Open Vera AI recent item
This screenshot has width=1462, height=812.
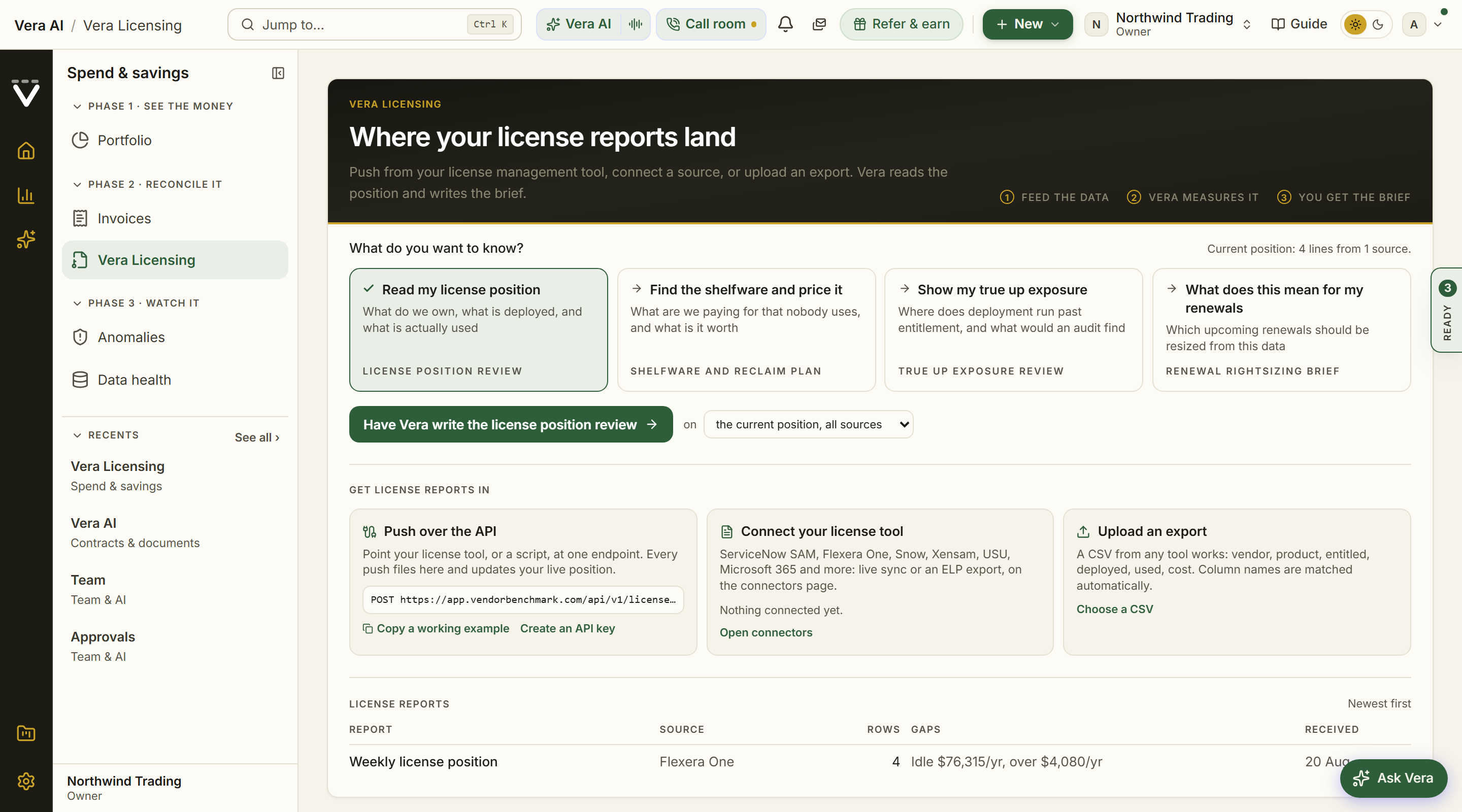175,533
